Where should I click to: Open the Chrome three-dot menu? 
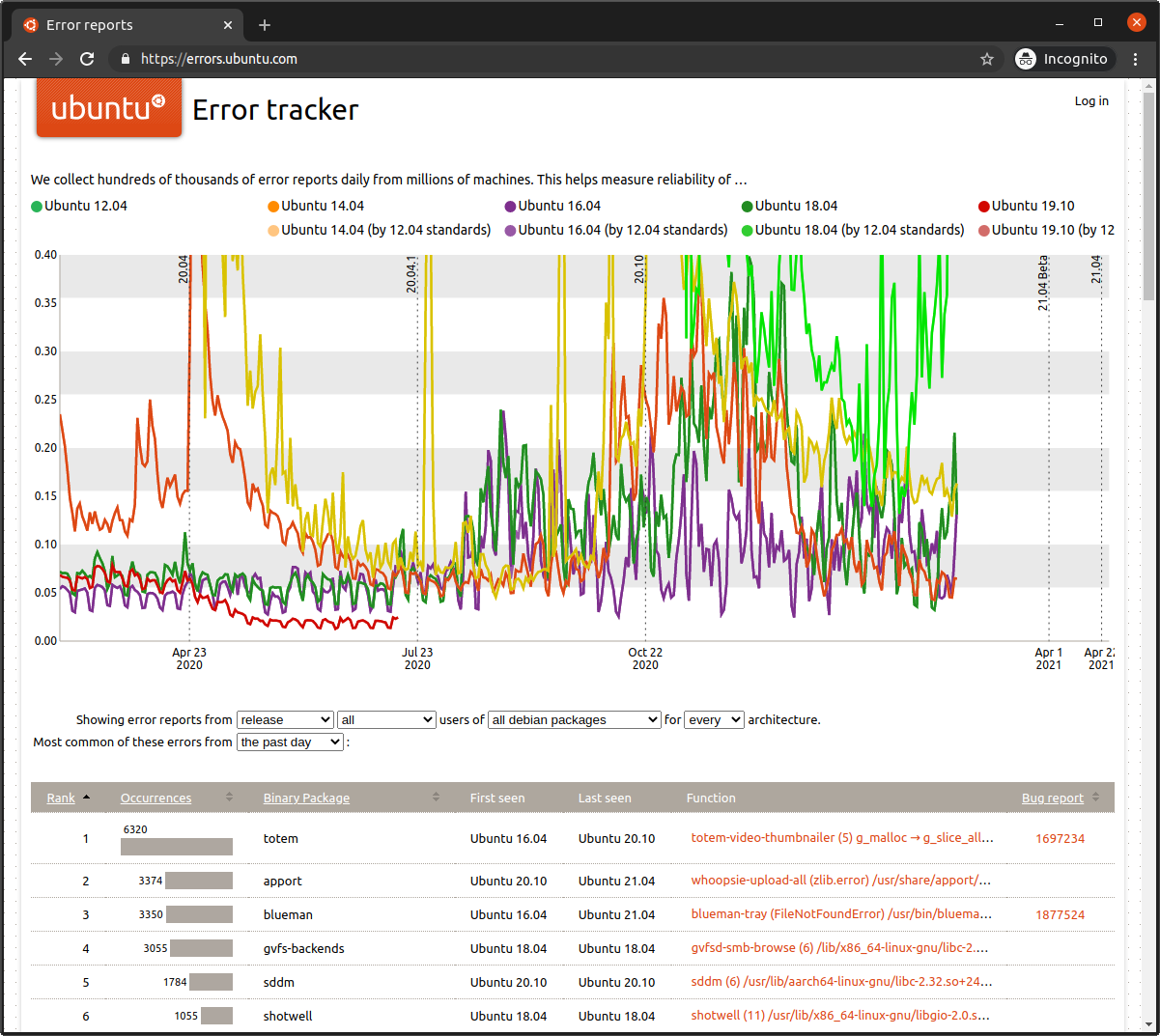[1136, 59]
